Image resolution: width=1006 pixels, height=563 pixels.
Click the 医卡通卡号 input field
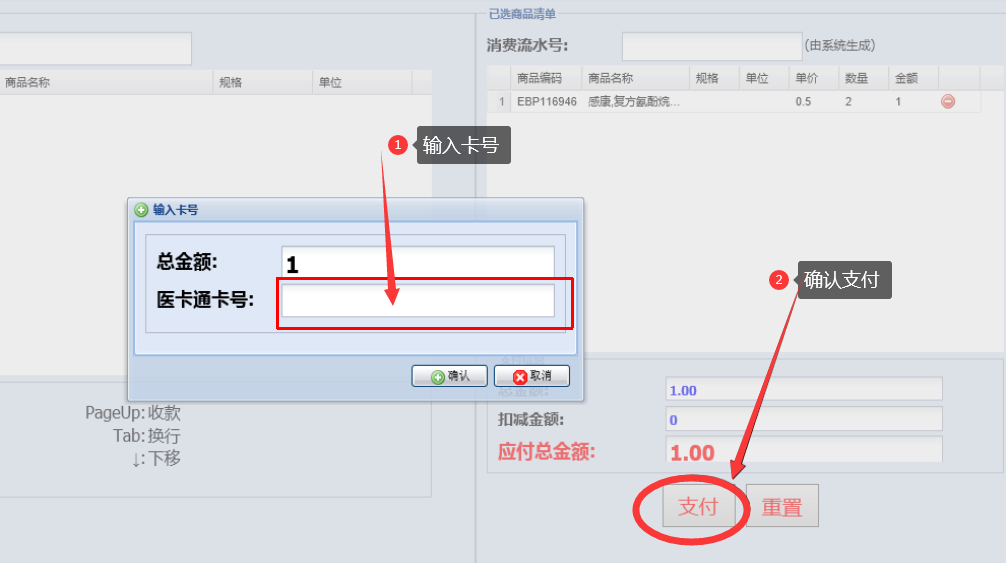418,301
